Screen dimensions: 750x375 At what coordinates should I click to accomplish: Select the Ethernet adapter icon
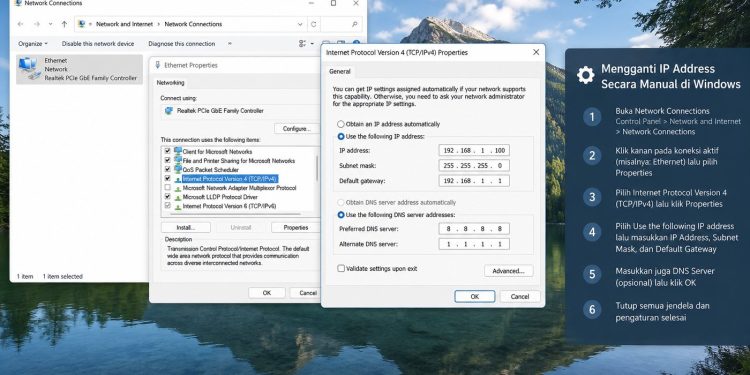[x=29, y=68]
